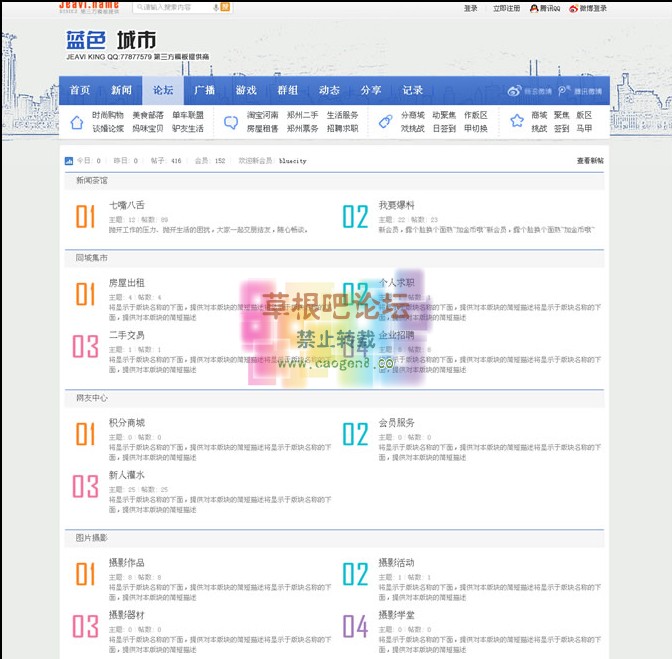672x659 pixels.
Task: Open the 群组 nav tab
Action: 288,90
